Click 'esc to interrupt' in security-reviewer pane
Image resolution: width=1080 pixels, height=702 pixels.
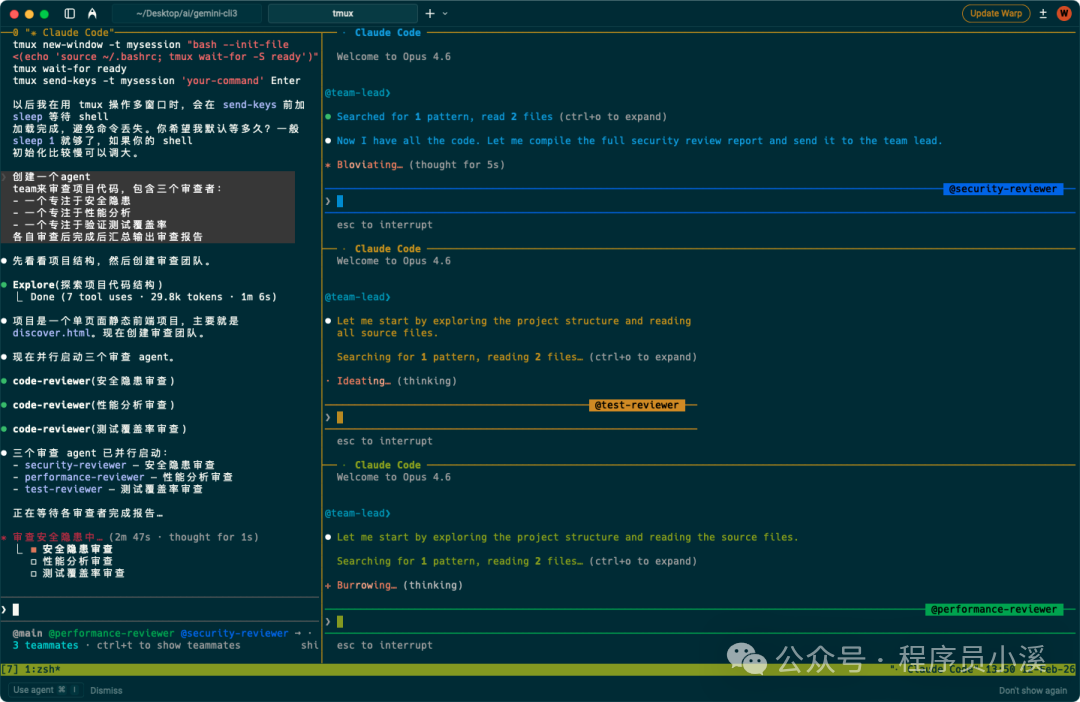[x=384, y=225]
